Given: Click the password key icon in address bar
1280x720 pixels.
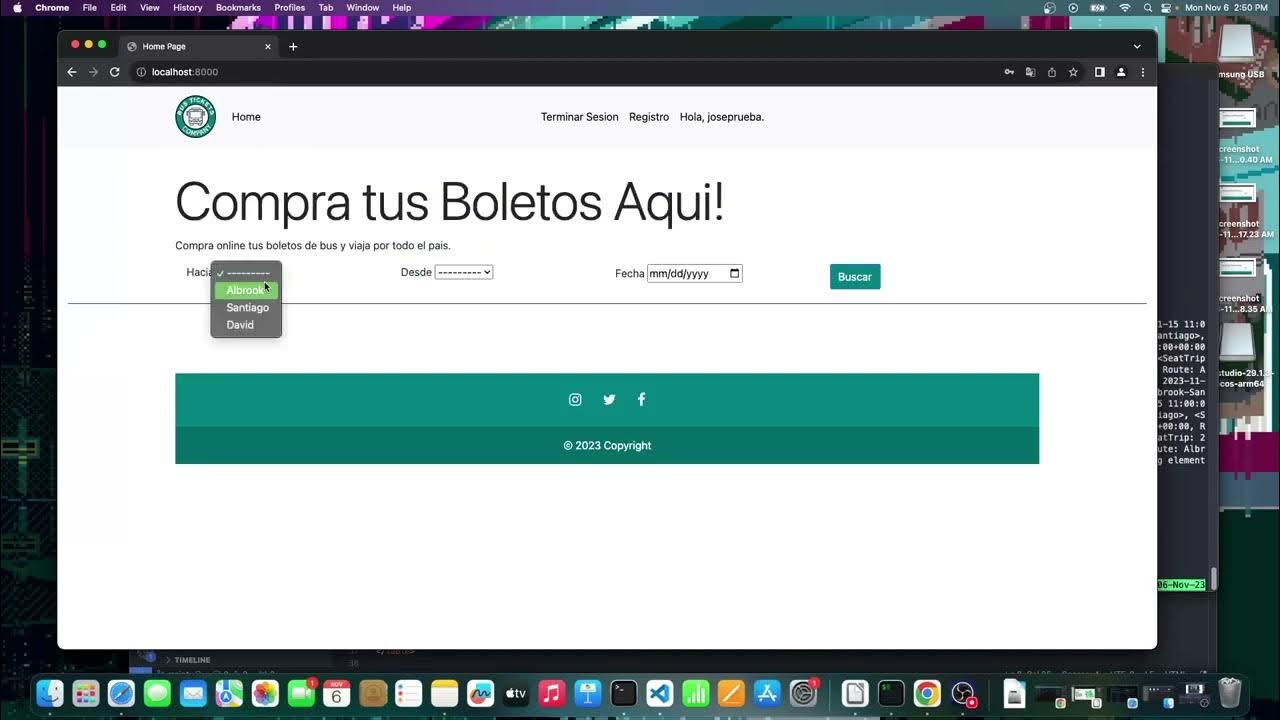Looking at the screenshot, I should 1009,72.
